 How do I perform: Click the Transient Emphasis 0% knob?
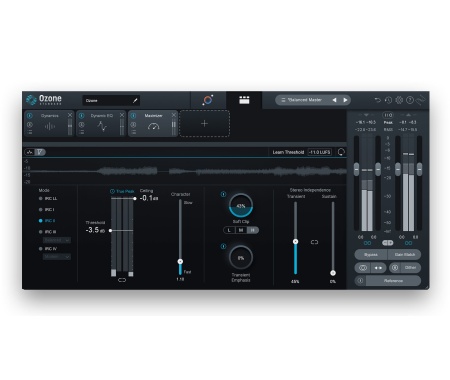pyautogui.click(x=241, y=258)
